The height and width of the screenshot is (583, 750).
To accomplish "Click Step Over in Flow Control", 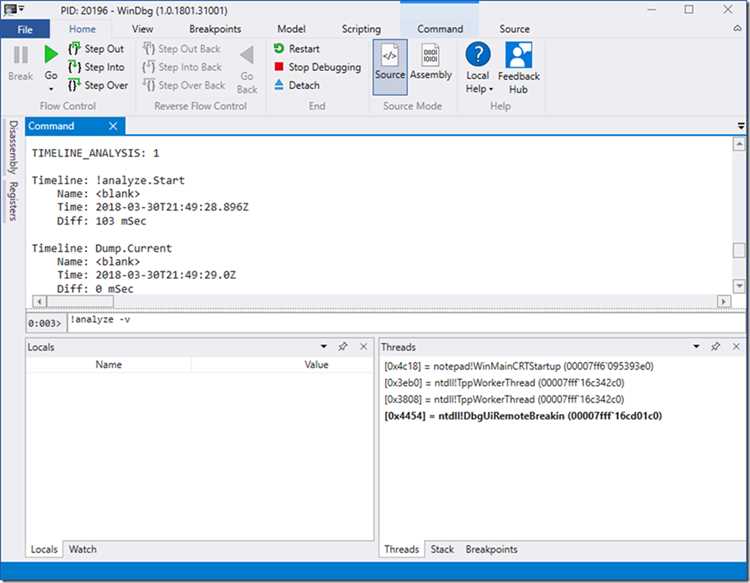I will (x=98, y=85).
